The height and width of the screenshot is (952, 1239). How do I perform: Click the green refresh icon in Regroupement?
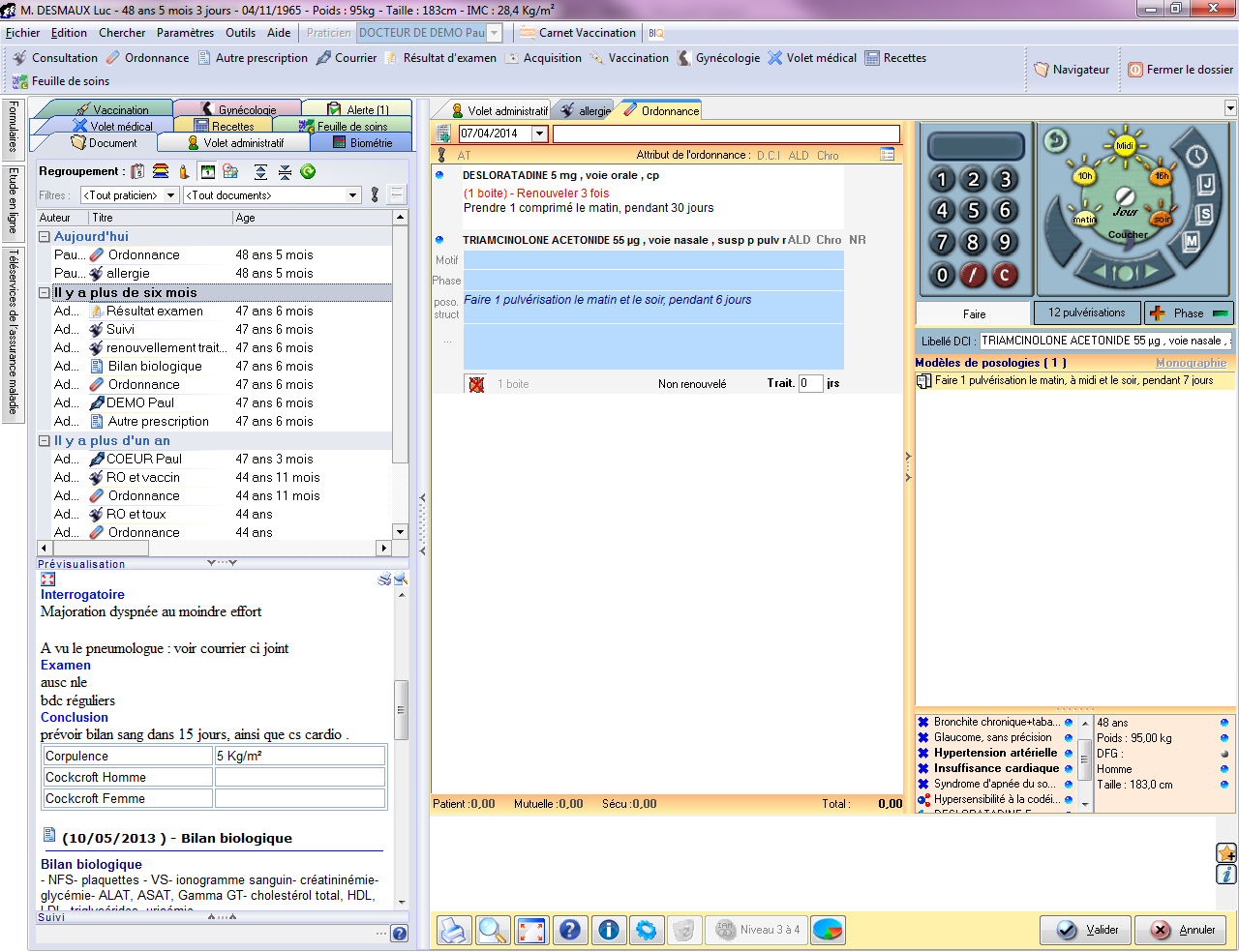coord(308,171)
